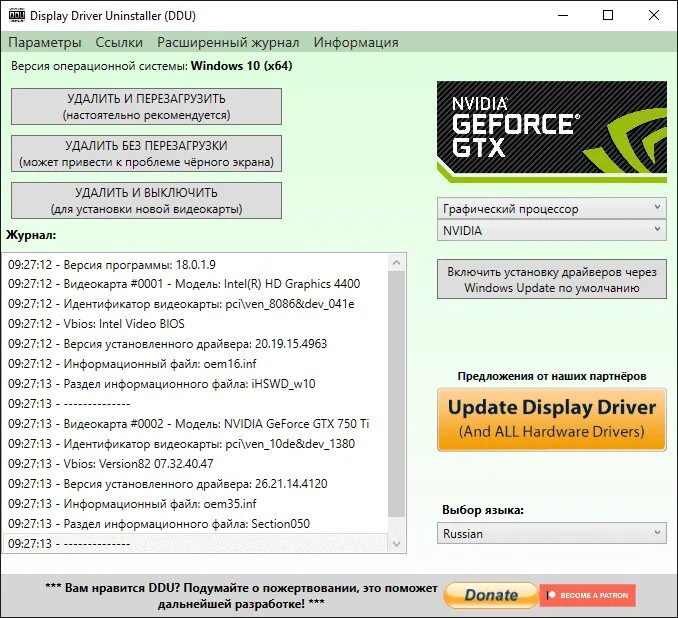The width and height of the screenshot is (678, 618).
Task: Select log line Section050
Action: (x=195, y=524)
